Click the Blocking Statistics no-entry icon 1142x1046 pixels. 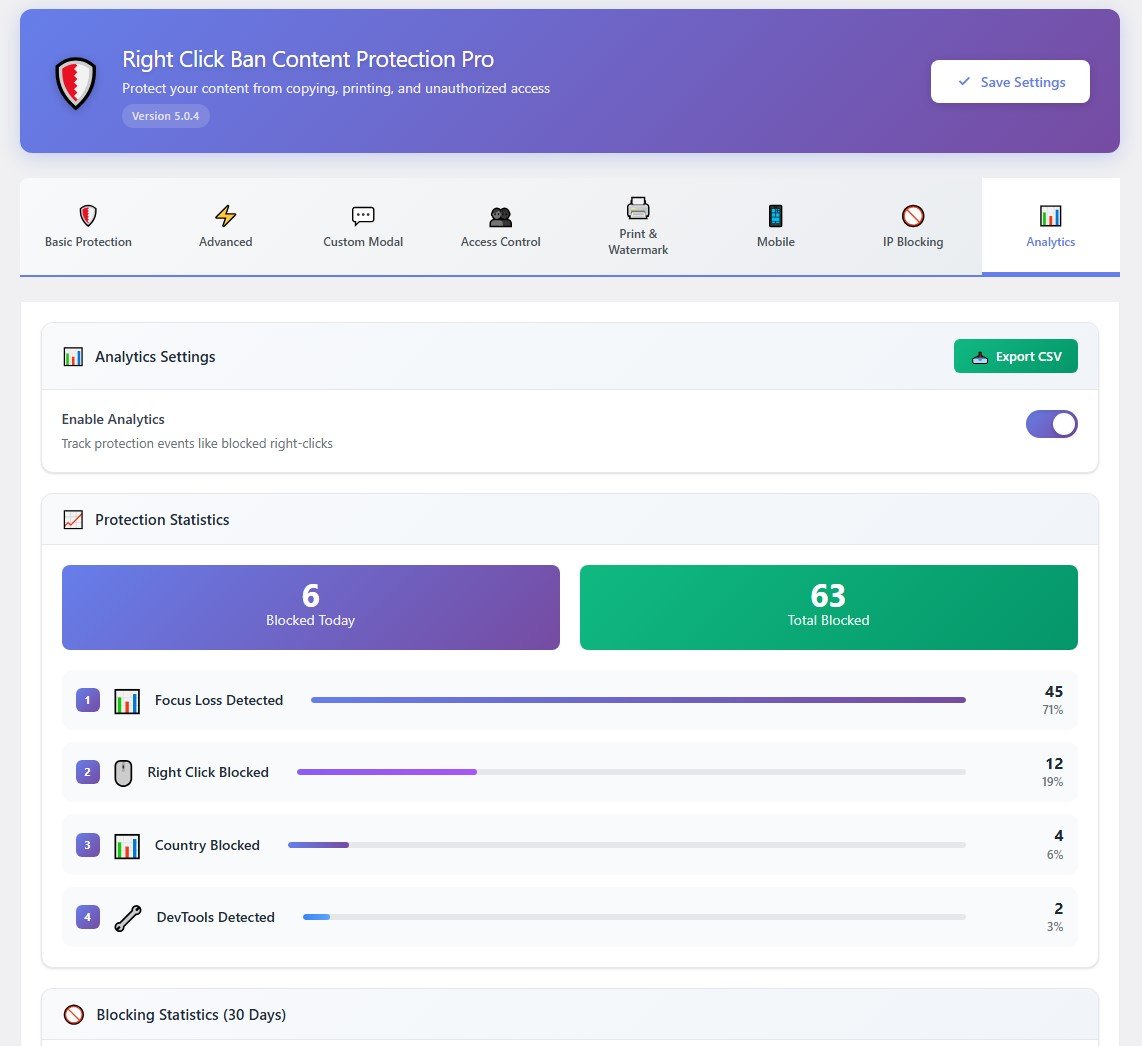coord(73,1014)
